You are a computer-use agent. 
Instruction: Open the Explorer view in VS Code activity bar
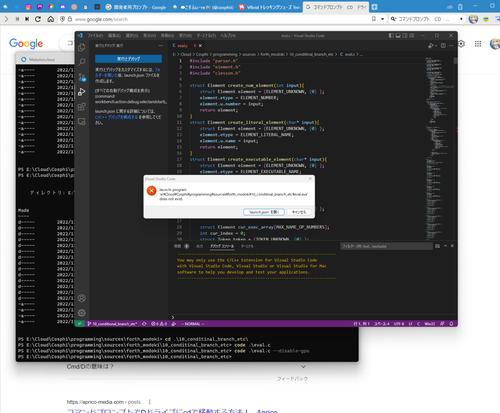[x=82, y=48]
